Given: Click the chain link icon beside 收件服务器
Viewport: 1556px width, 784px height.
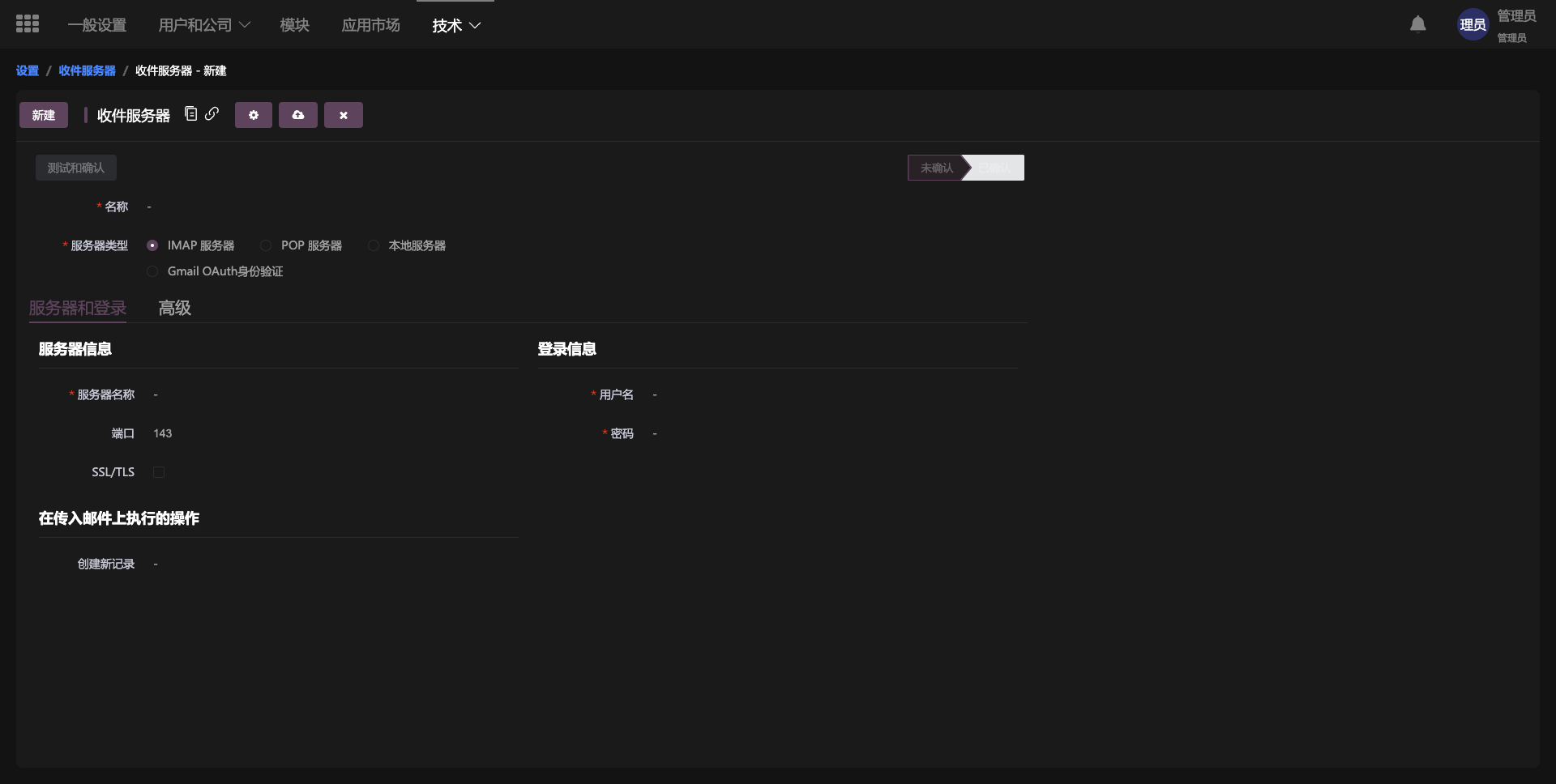Looking at the screenshot, I should pyautogui.click(x=212, y=114).
